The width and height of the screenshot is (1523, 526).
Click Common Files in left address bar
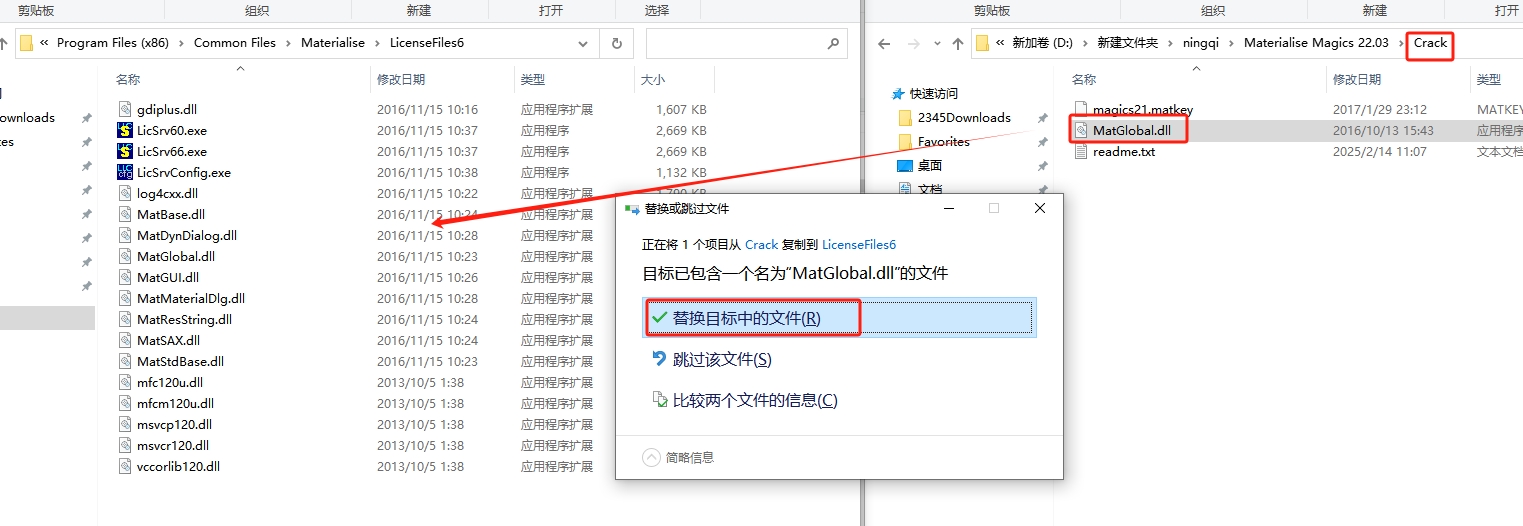tap(235, 43)
